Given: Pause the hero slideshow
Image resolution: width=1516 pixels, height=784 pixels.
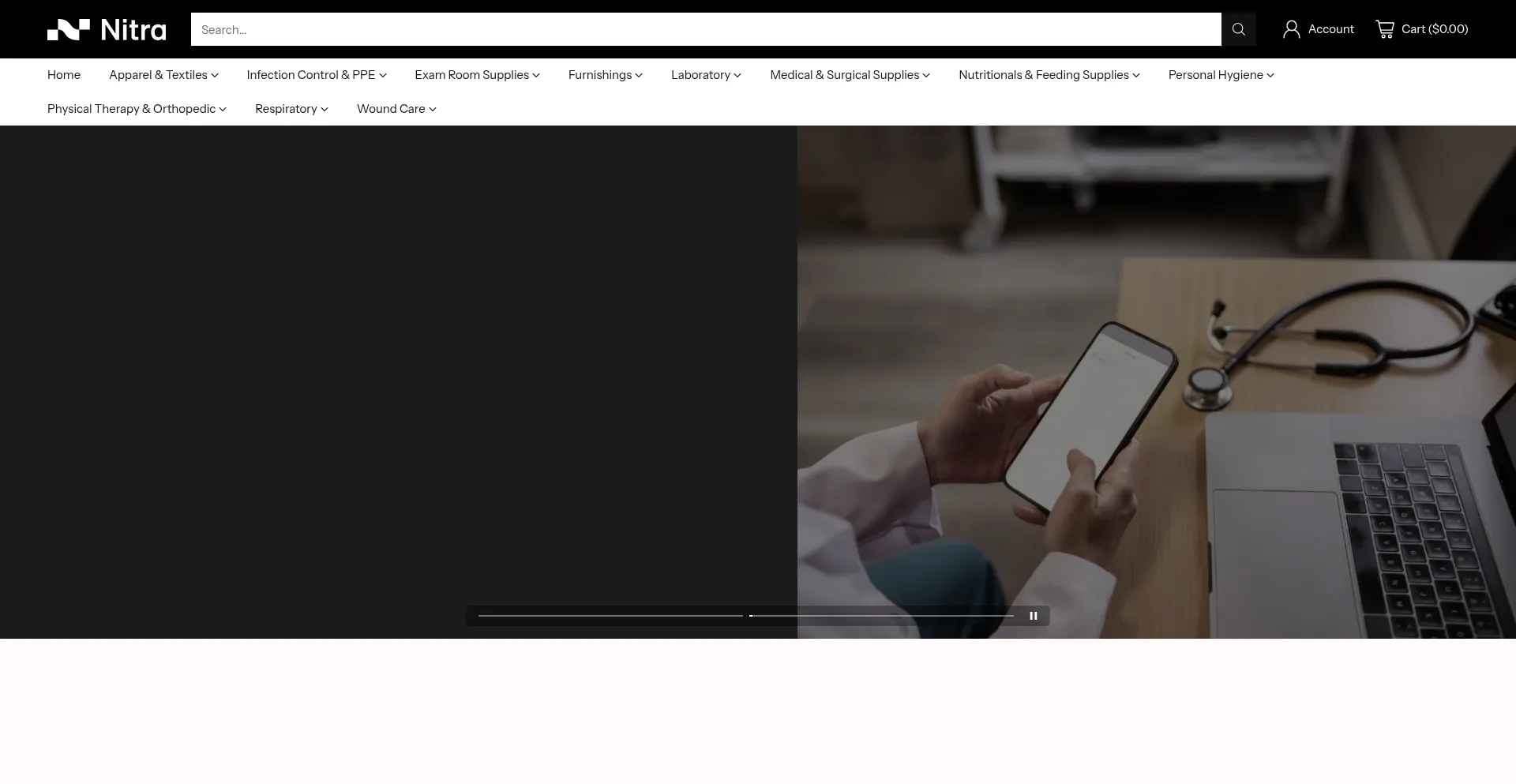Looking at the screenshot, I should pos(1033,616).
